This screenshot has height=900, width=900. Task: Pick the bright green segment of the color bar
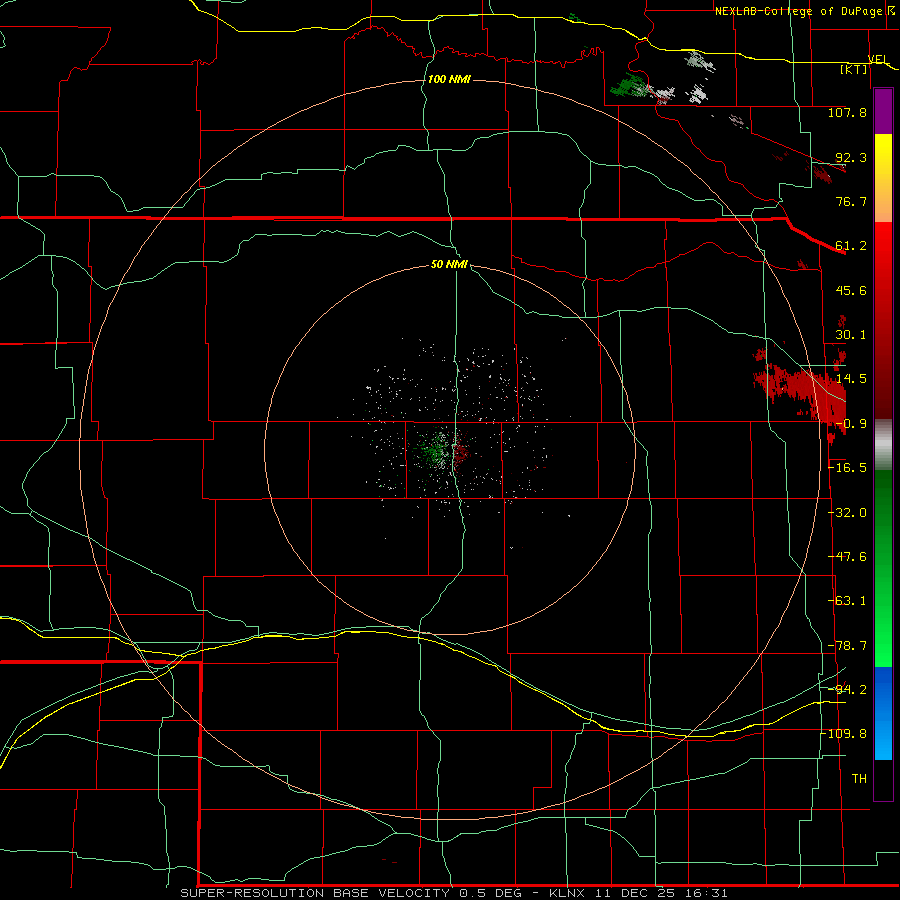tap(883, 568)
